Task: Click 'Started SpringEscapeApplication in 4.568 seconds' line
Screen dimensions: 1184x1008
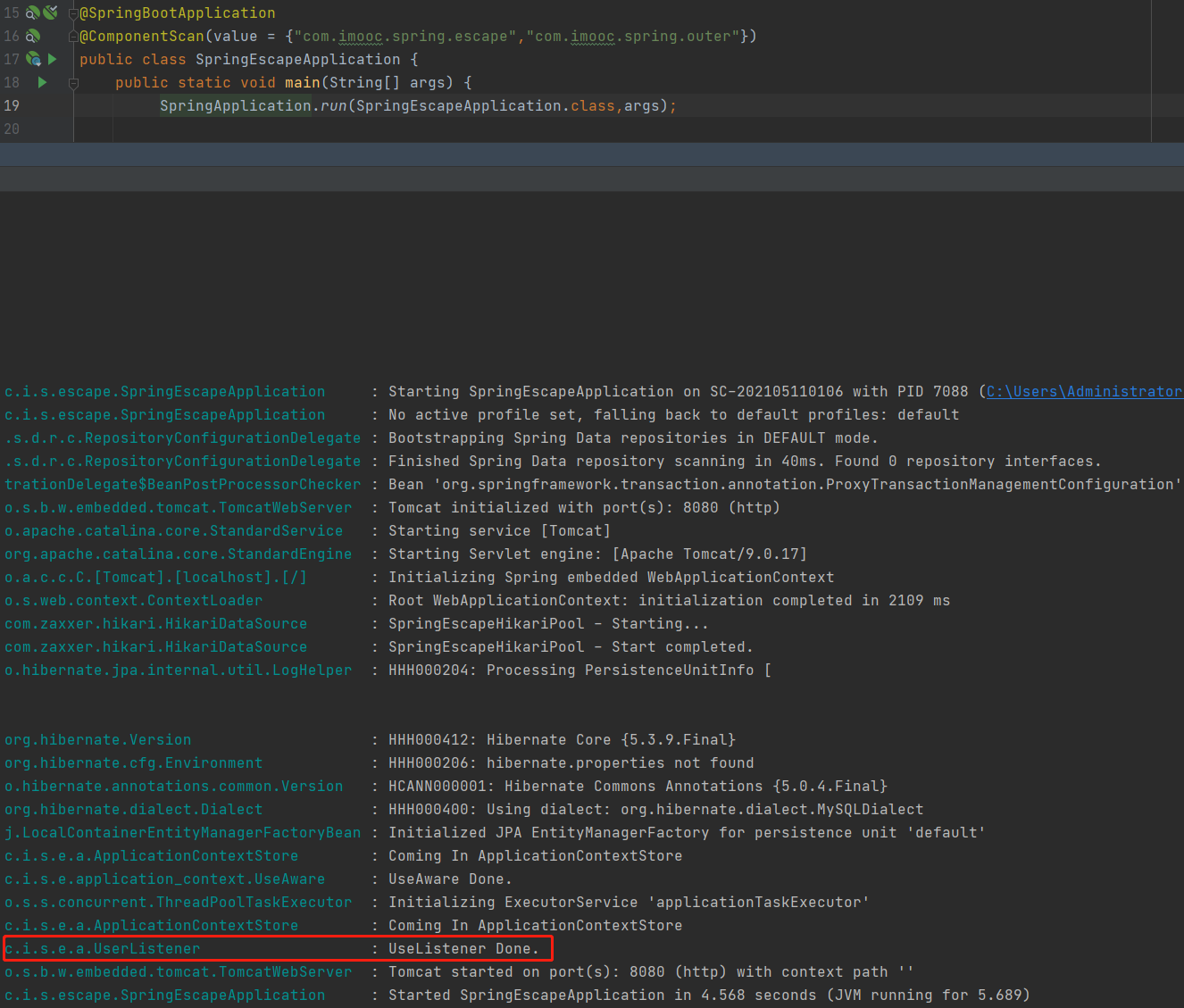Action: (x=709, y=995)
